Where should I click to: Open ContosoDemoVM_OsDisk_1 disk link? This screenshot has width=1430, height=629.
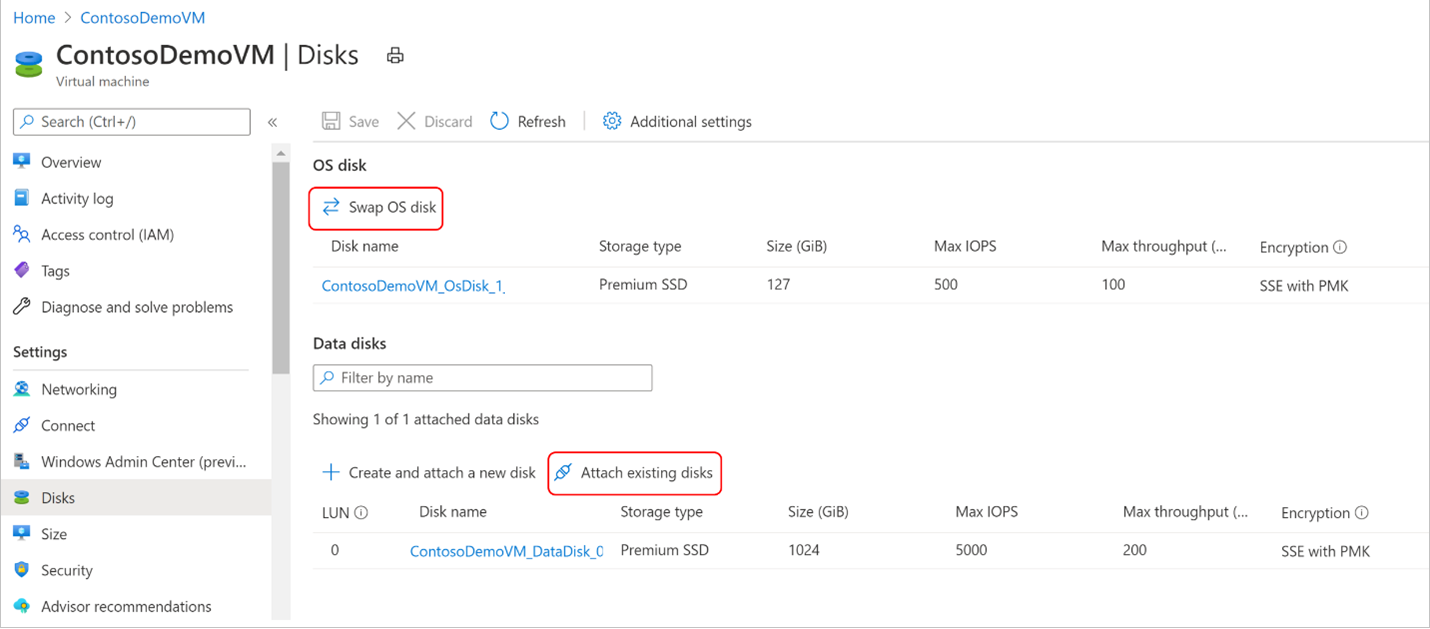pyautogui.click(x=413, y=286)
